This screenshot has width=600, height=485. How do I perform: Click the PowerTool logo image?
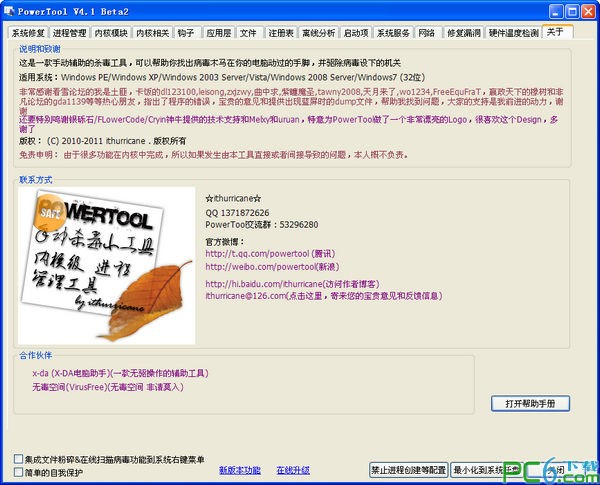(x=106, y=265)
